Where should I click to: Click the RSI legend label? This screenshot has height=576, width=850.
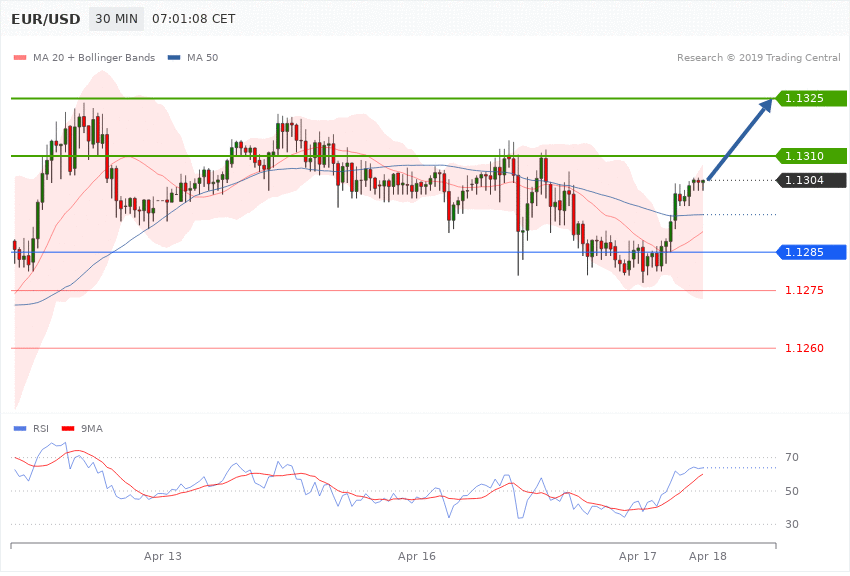click(x=41, y=429)
